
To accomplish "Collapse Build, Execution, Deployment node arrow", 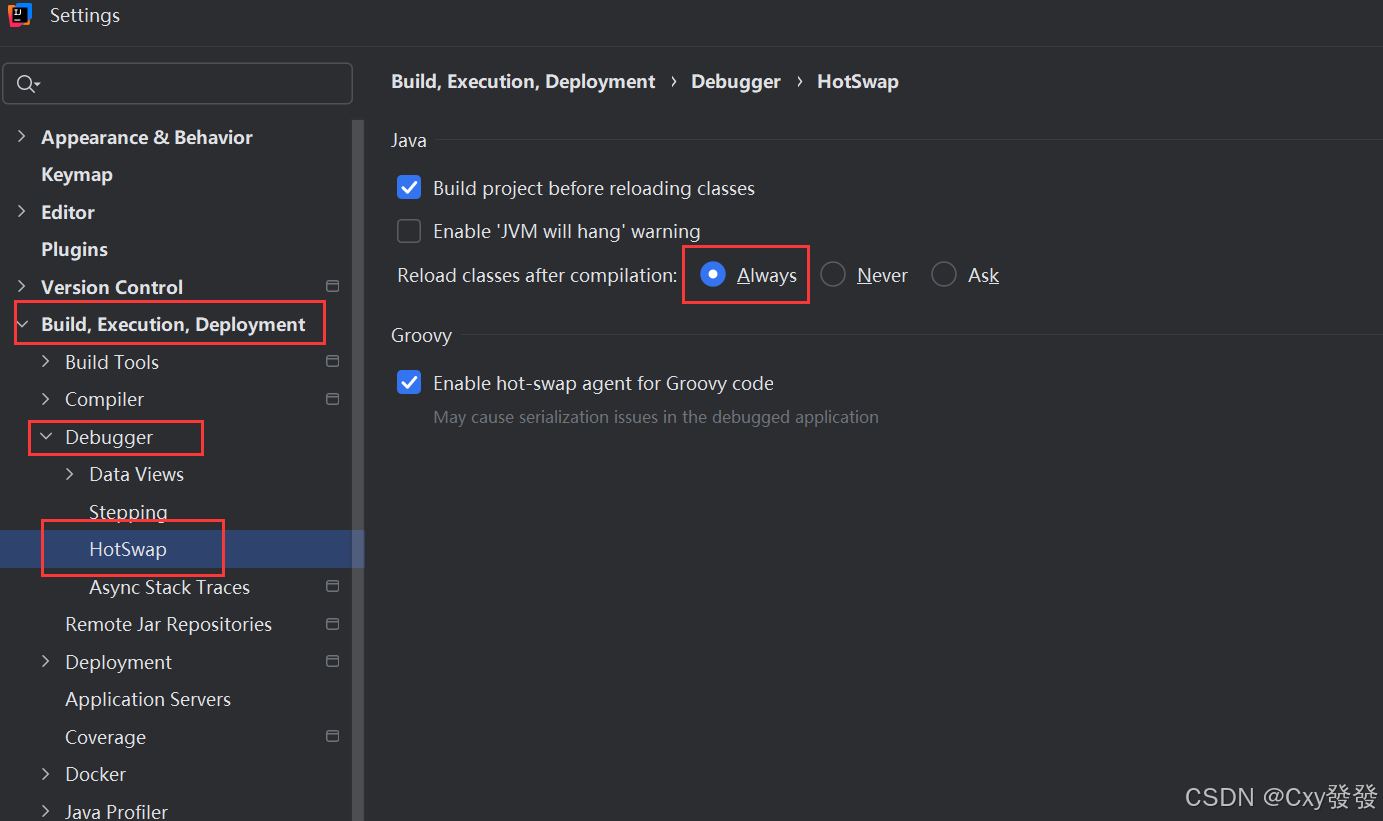I will click(22, 324).
